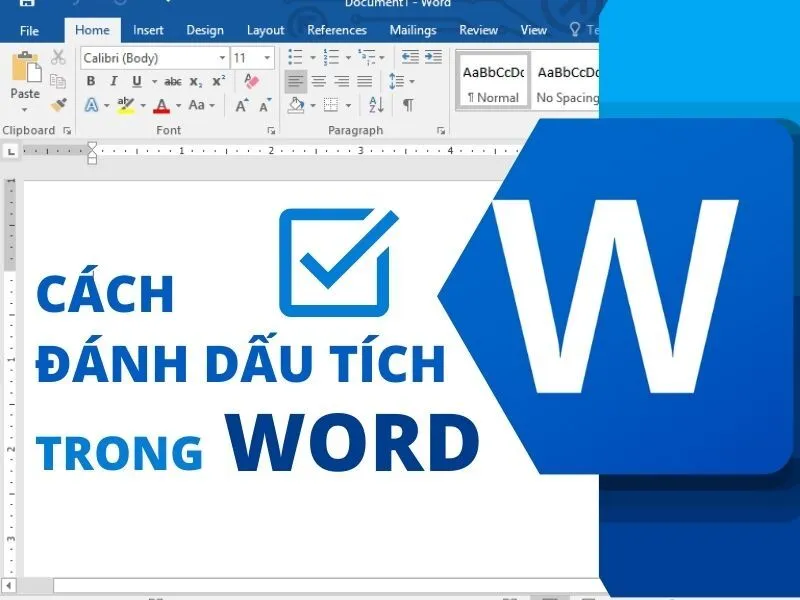Click the Superscript icon
The width and height of the screenshot is (800, 600).
219,79
